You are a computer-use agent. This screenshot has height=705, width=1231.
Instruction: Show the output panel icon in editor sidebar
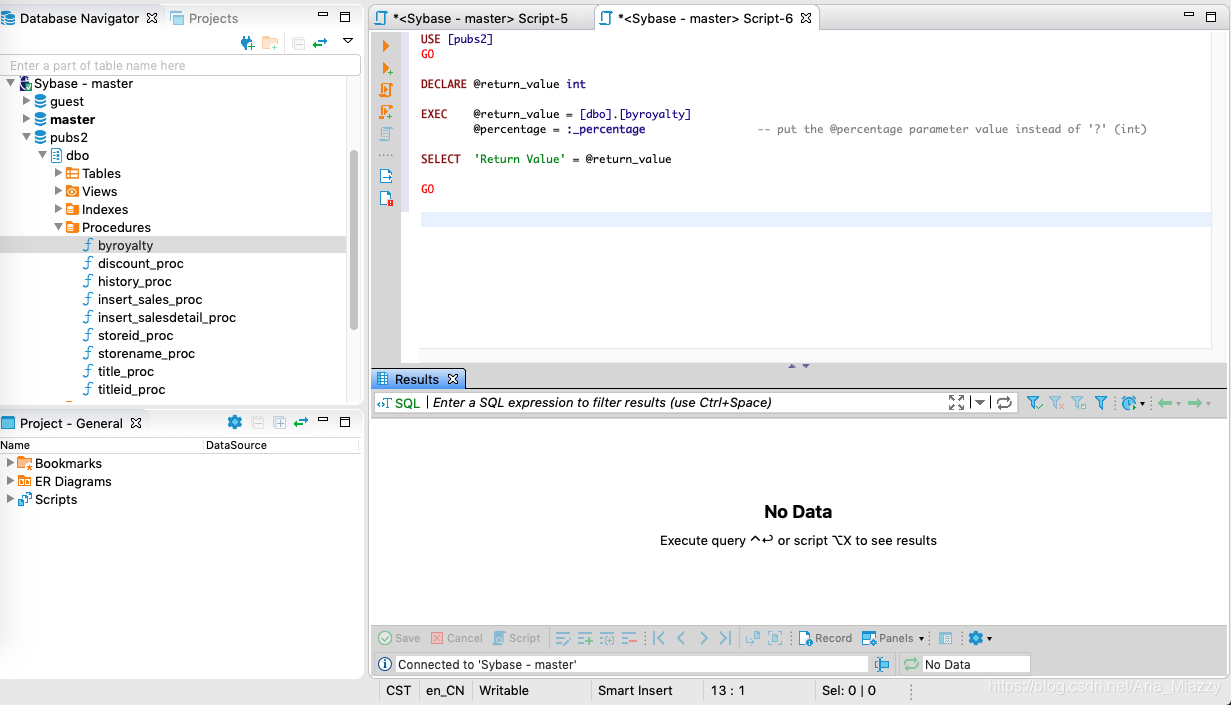point(386,176)
